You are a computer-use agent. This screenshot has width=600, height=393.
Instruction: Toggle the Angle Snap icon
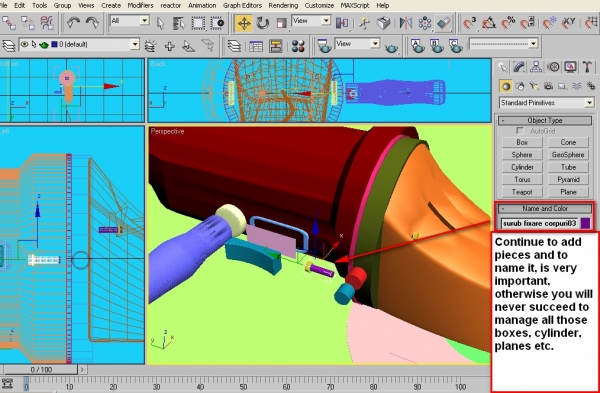489,23
